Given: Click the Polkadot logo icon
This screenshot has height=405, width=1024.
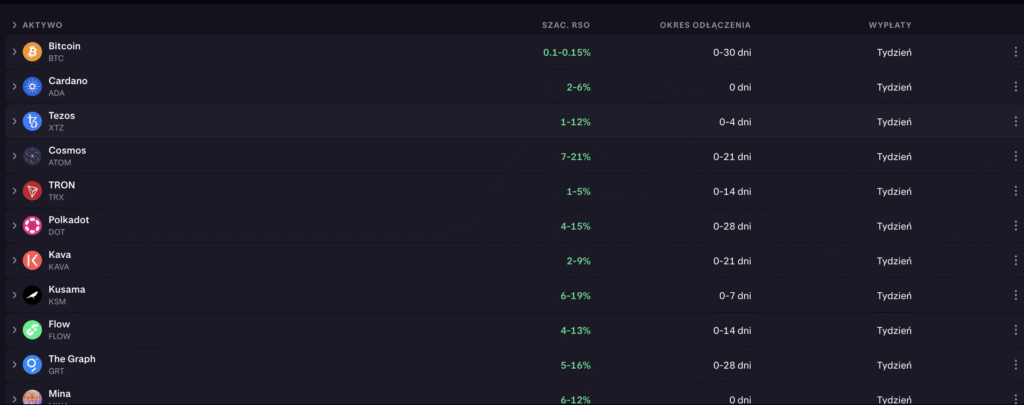Looking at the screenshot, I should pos(32,226).
